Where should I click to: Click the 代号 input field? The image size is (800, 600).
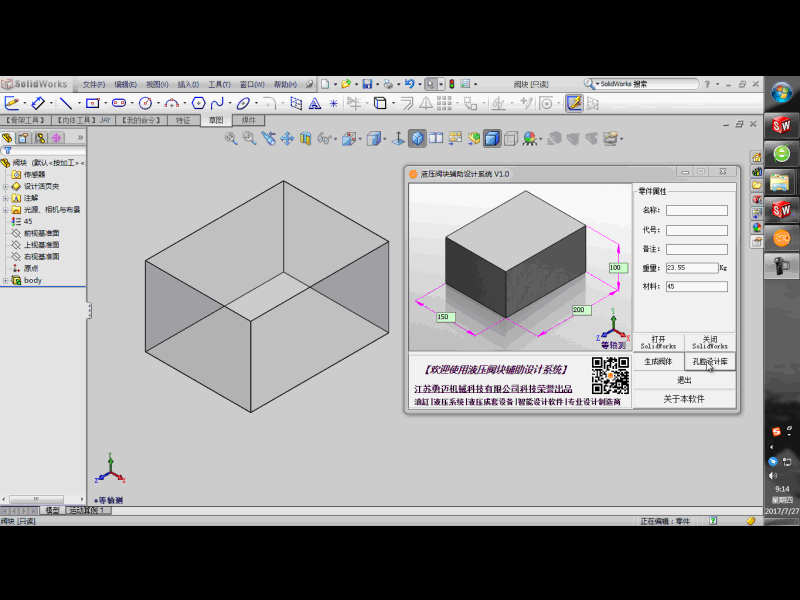coord(696,230)
